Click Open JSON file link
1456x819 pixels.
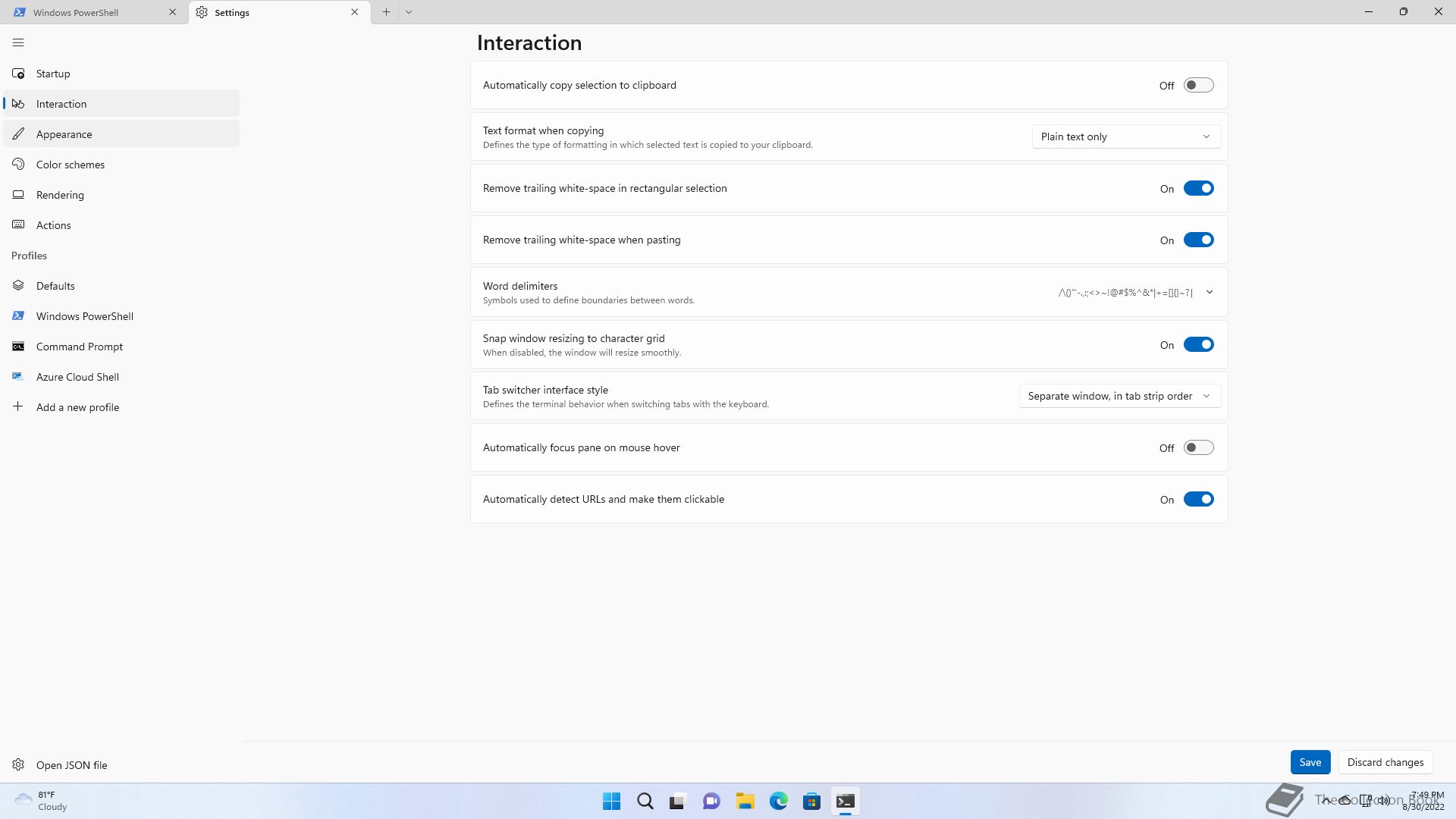(x=71, y=765)
